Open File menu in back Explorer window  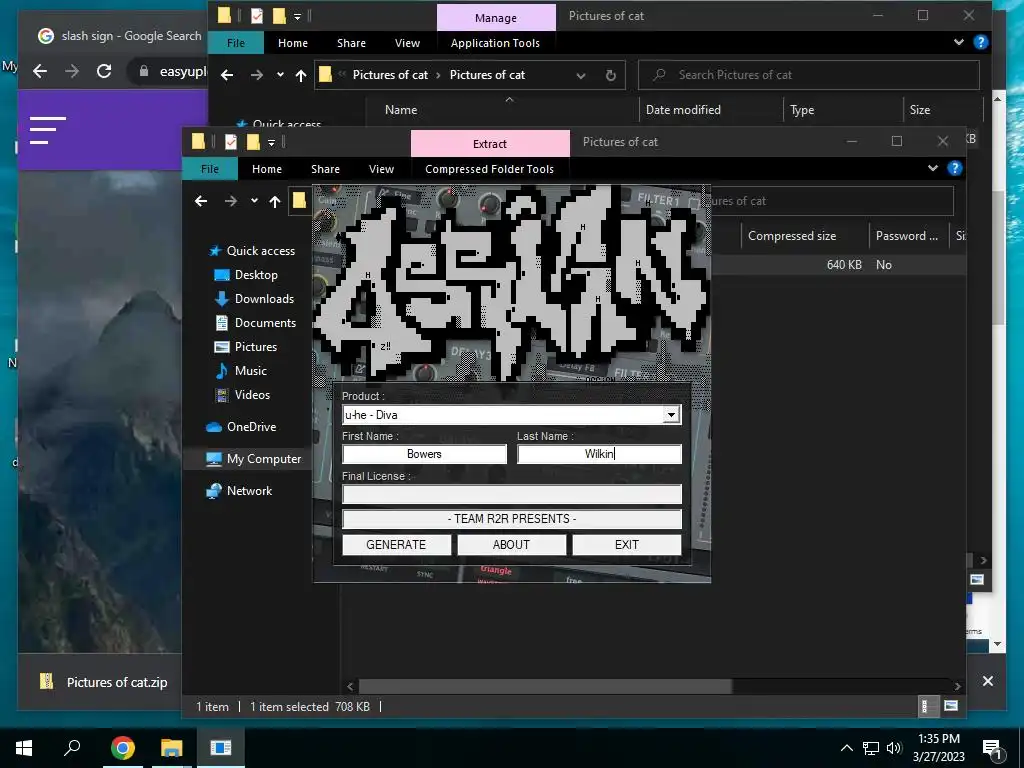236,43
